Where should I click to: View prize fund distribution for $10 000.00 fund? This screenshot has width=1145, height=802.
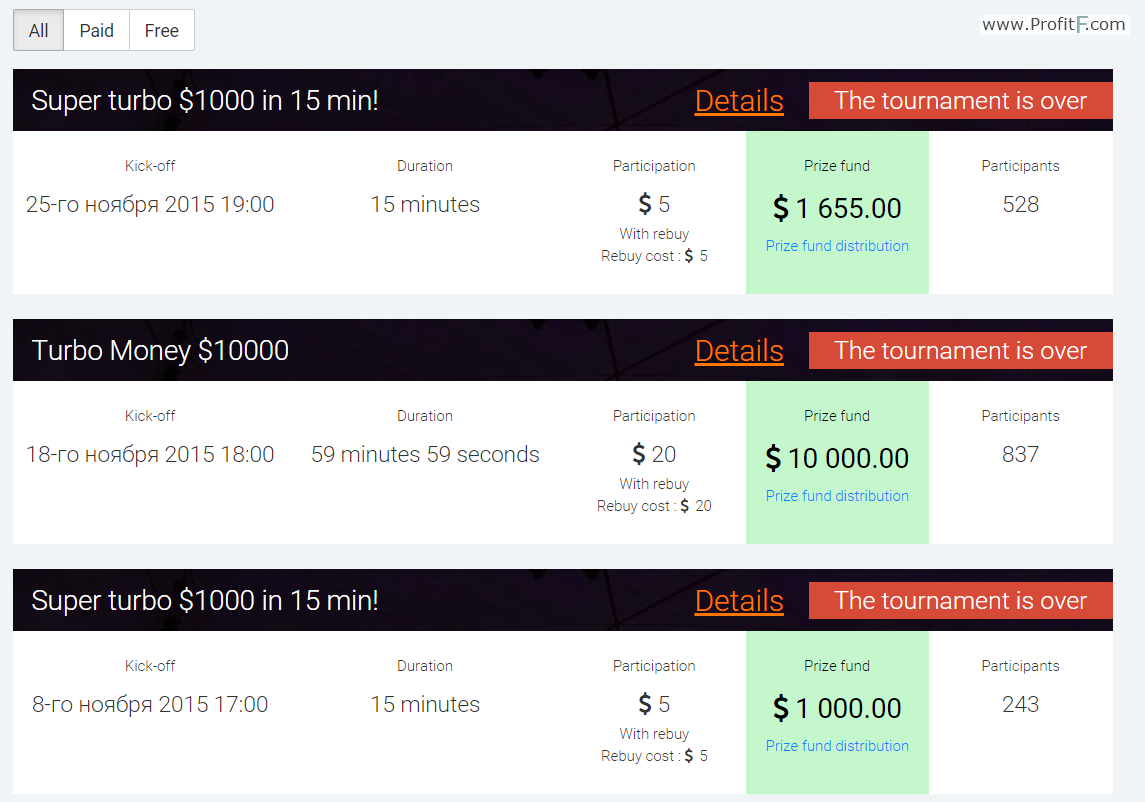(837, 496)
